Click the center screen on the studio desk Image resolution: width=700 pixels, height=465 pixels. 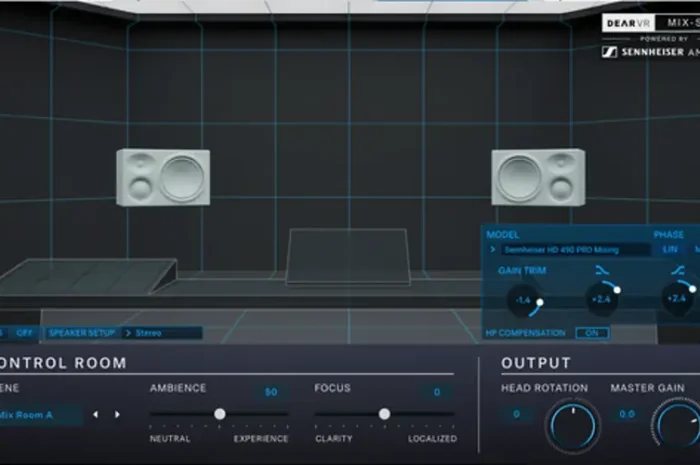click(348, 257)
